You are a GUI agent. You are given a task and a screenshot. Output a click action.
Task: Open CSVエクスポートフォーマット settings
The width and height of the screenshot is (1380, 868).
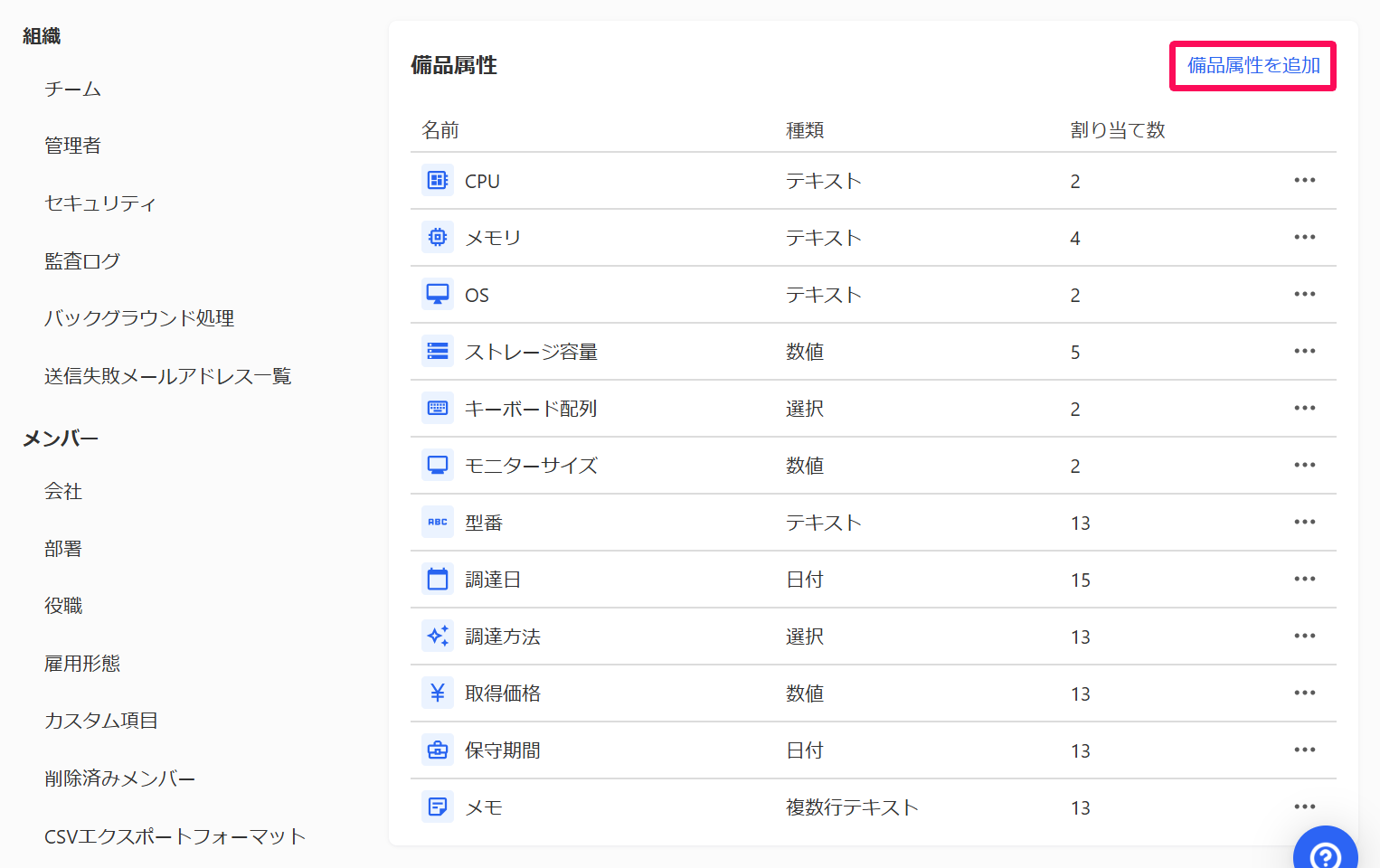[175, 836]
